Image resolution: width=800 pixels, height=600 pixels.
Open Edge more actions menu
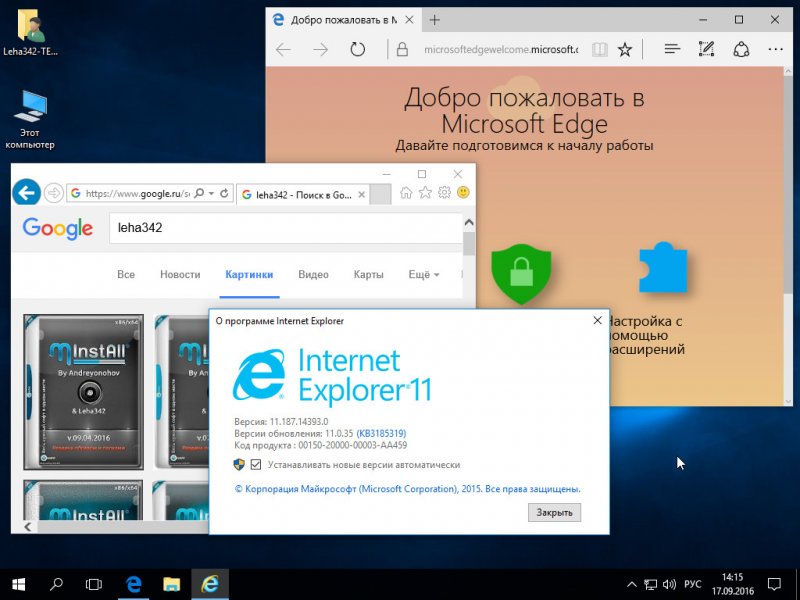(x=776, y=49)
